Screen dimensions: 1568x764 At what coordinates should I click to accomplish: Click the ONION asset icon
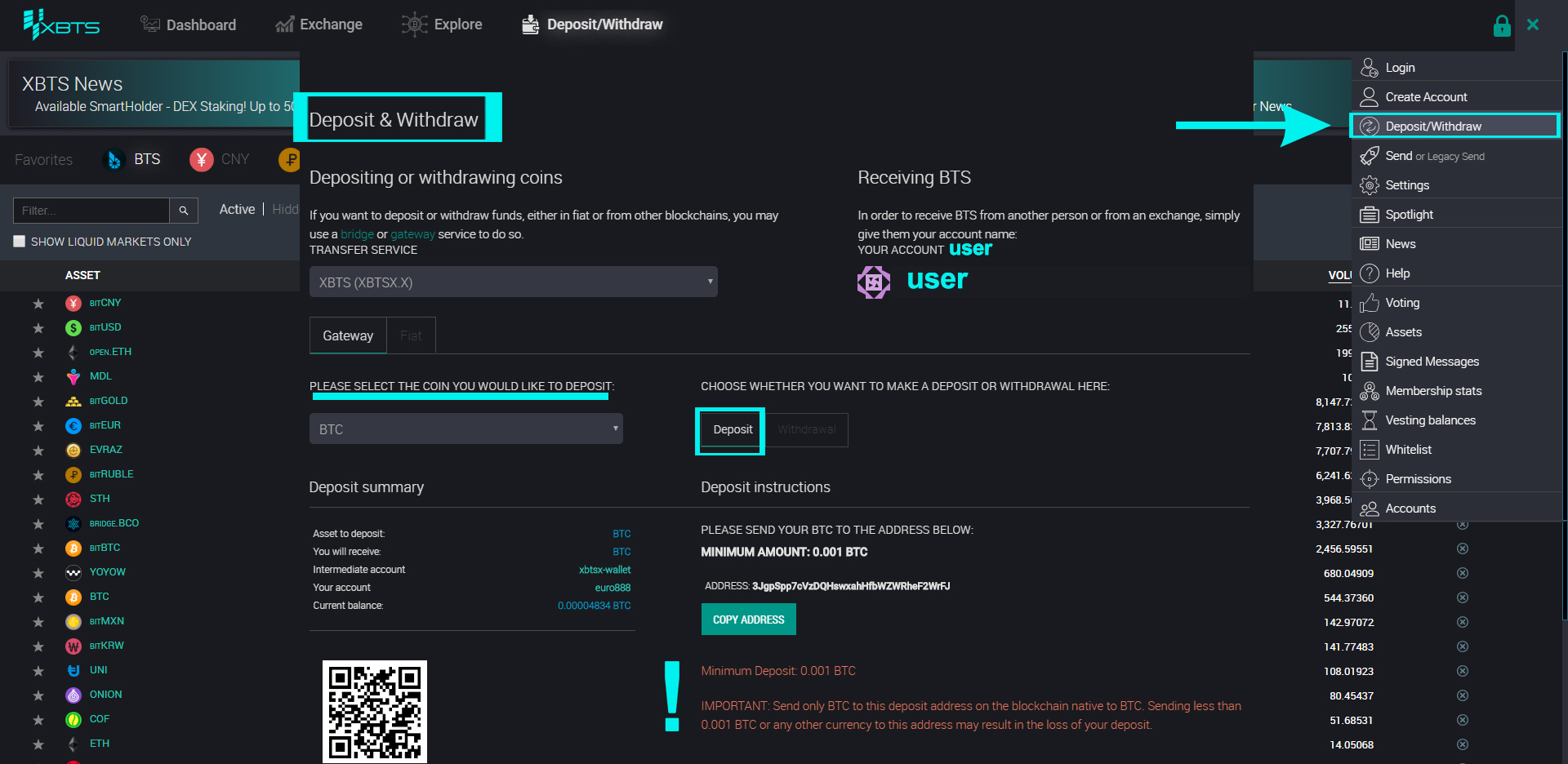click(x=73, y=695)
